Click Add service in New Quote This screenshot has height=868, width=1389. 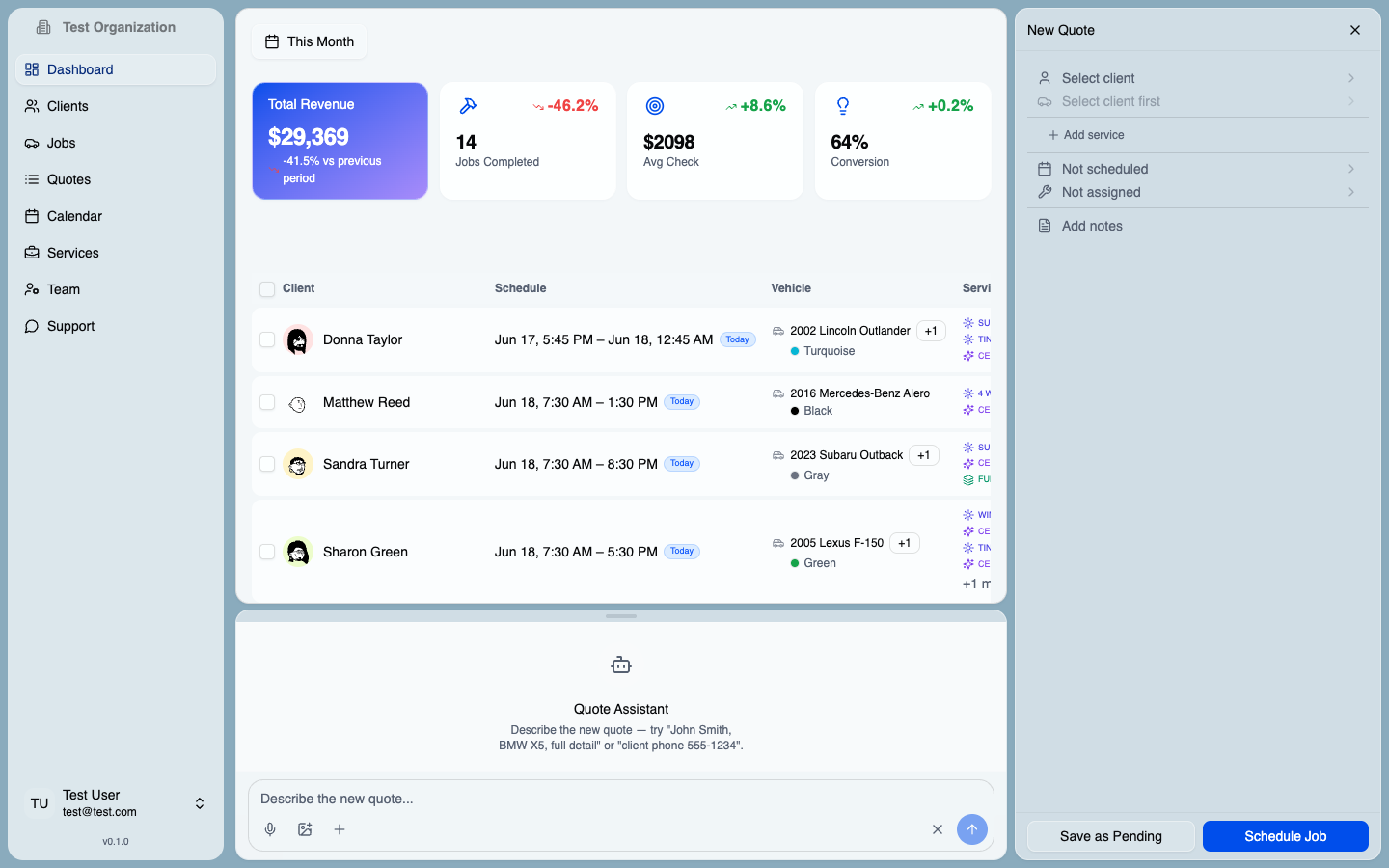(x=1086, y=135)
